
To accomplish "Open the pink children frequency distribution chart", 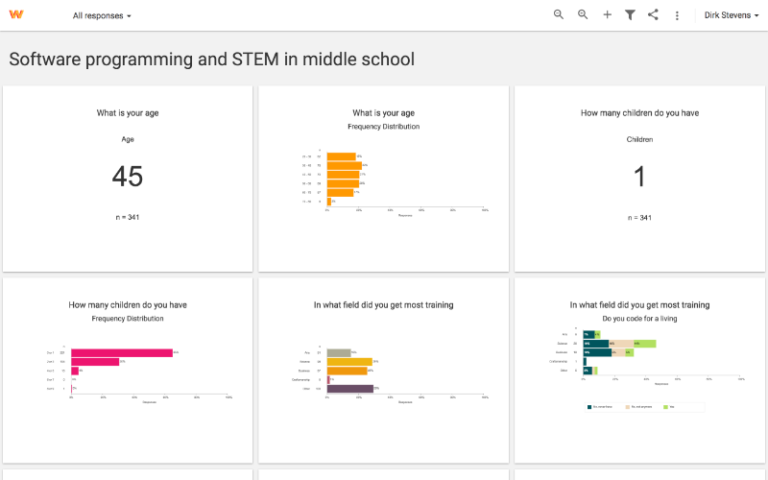I will click(x=127, y=370).
